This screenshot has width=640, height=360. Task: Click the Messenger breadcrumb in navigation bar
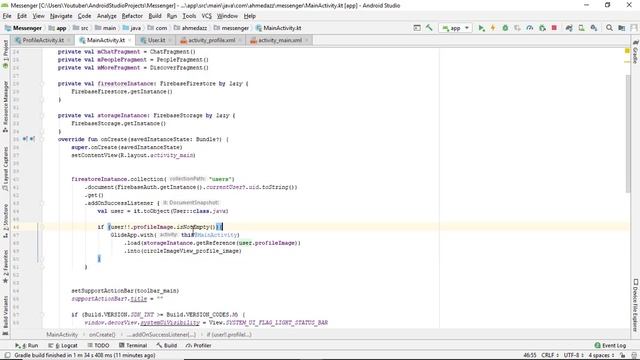coord(23,28)
